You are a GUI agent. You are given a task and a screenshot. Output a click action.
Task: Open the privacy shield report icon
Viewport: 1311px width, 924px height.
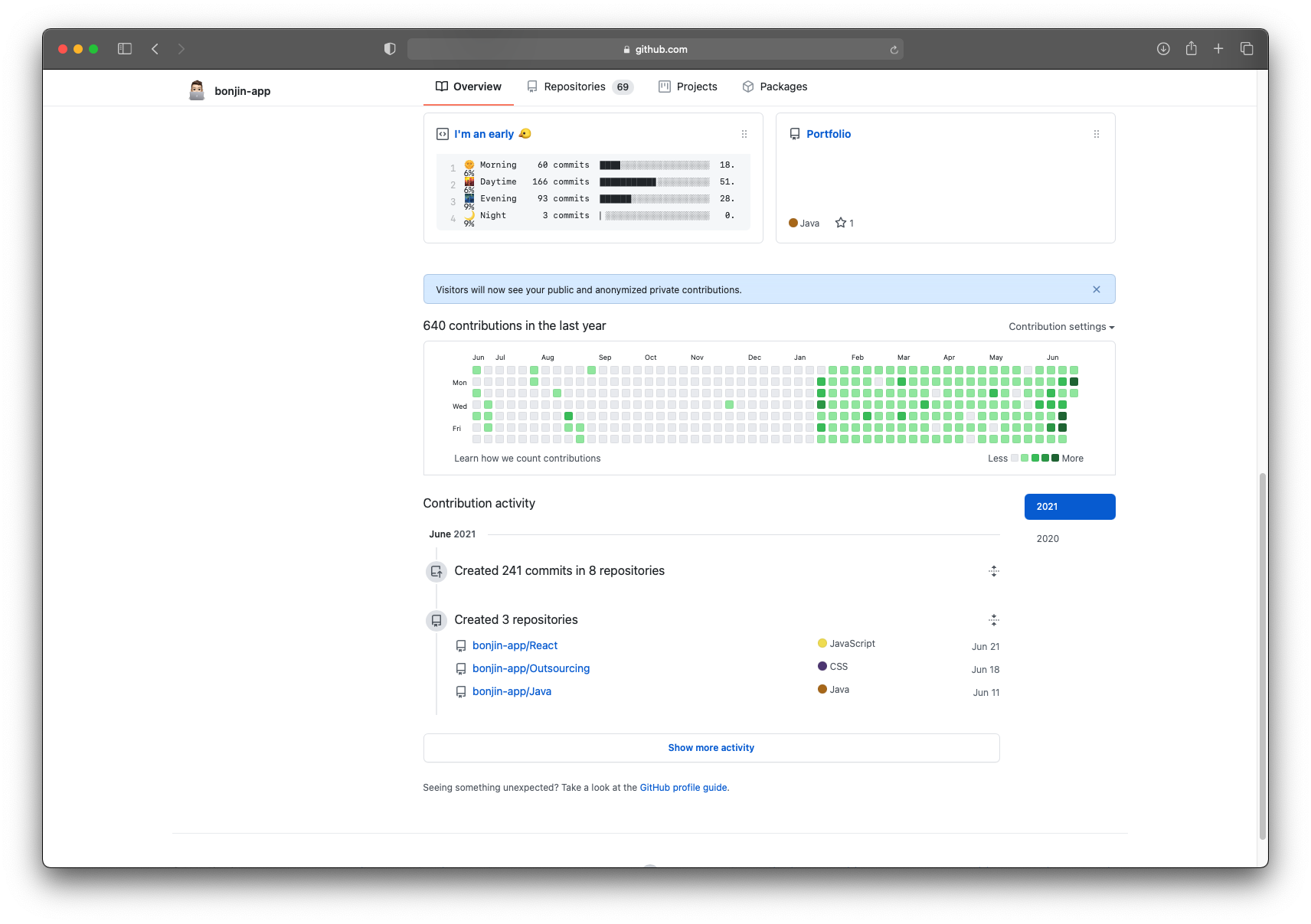click(x=390, y=49)
